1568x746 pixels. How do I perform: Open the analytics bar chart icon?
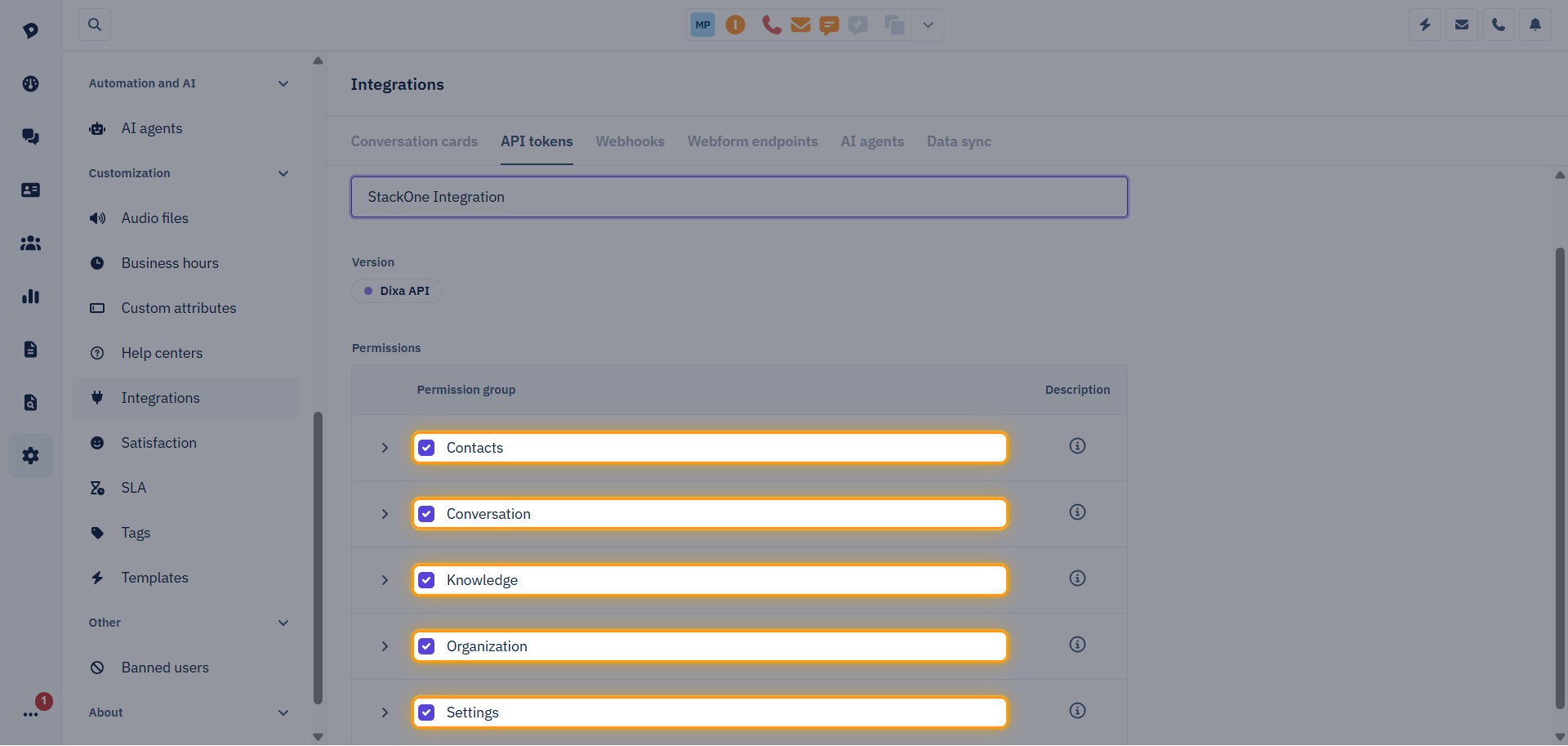click(30, 296)
